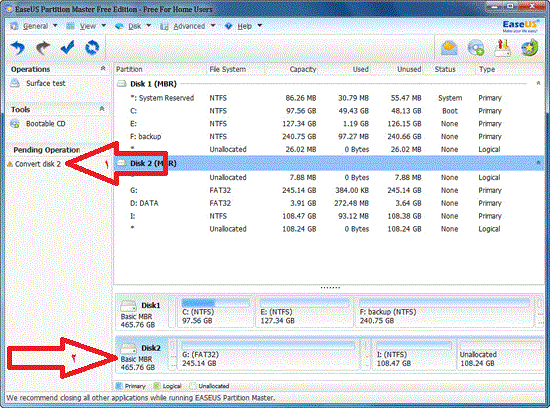The height and width of the screenshot is (408, 550).
Task: Click the G: (FAT32) block in disk map
Action: (268, 354)
